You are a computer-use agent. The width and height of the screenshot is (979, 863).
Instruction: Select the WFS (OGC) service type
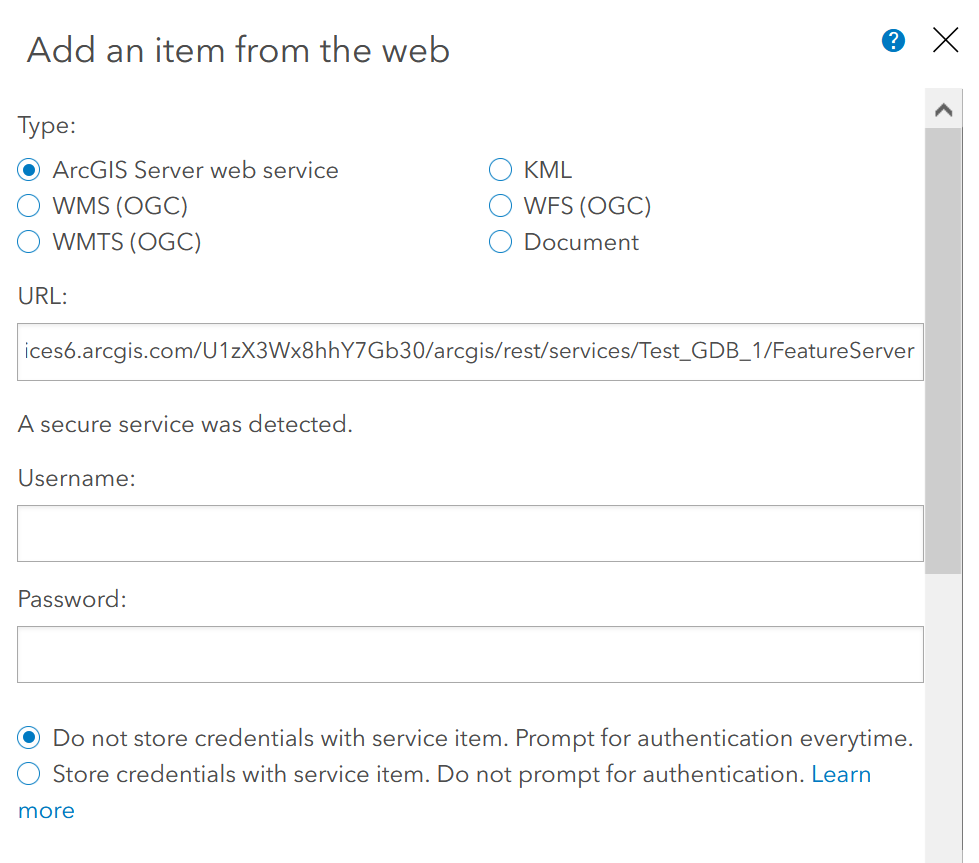pyautogui.click(x=500, y=206)
